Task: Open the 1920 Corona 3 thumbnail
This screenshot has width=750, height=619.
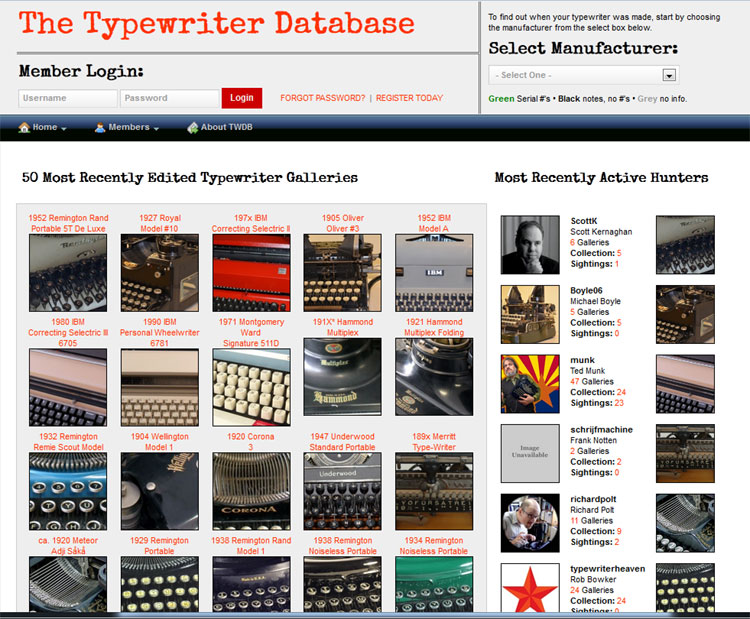Action: (251, 491)
